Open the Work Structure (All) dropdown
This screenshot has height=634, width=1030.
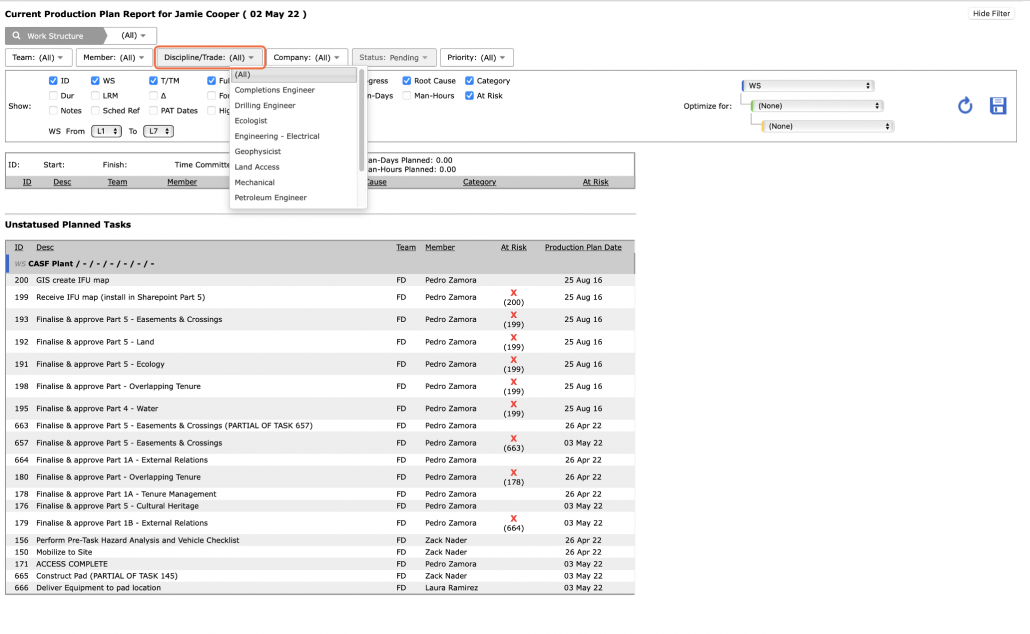[x=133, y=35]
